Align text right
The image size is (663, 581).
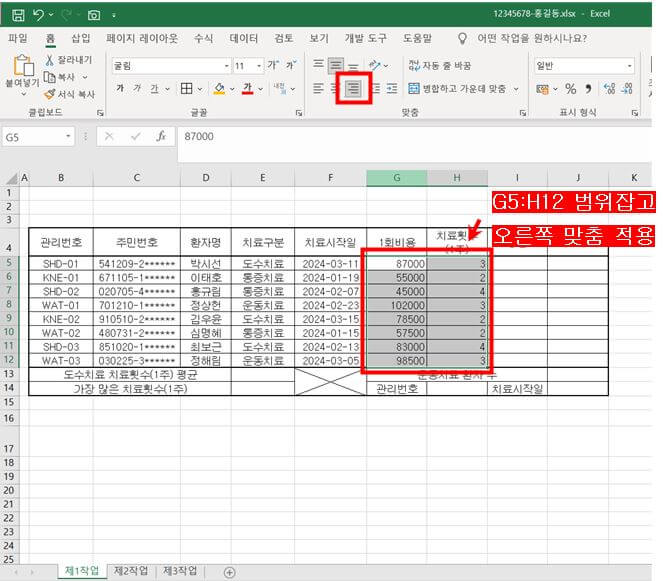[x=353, y=88]
